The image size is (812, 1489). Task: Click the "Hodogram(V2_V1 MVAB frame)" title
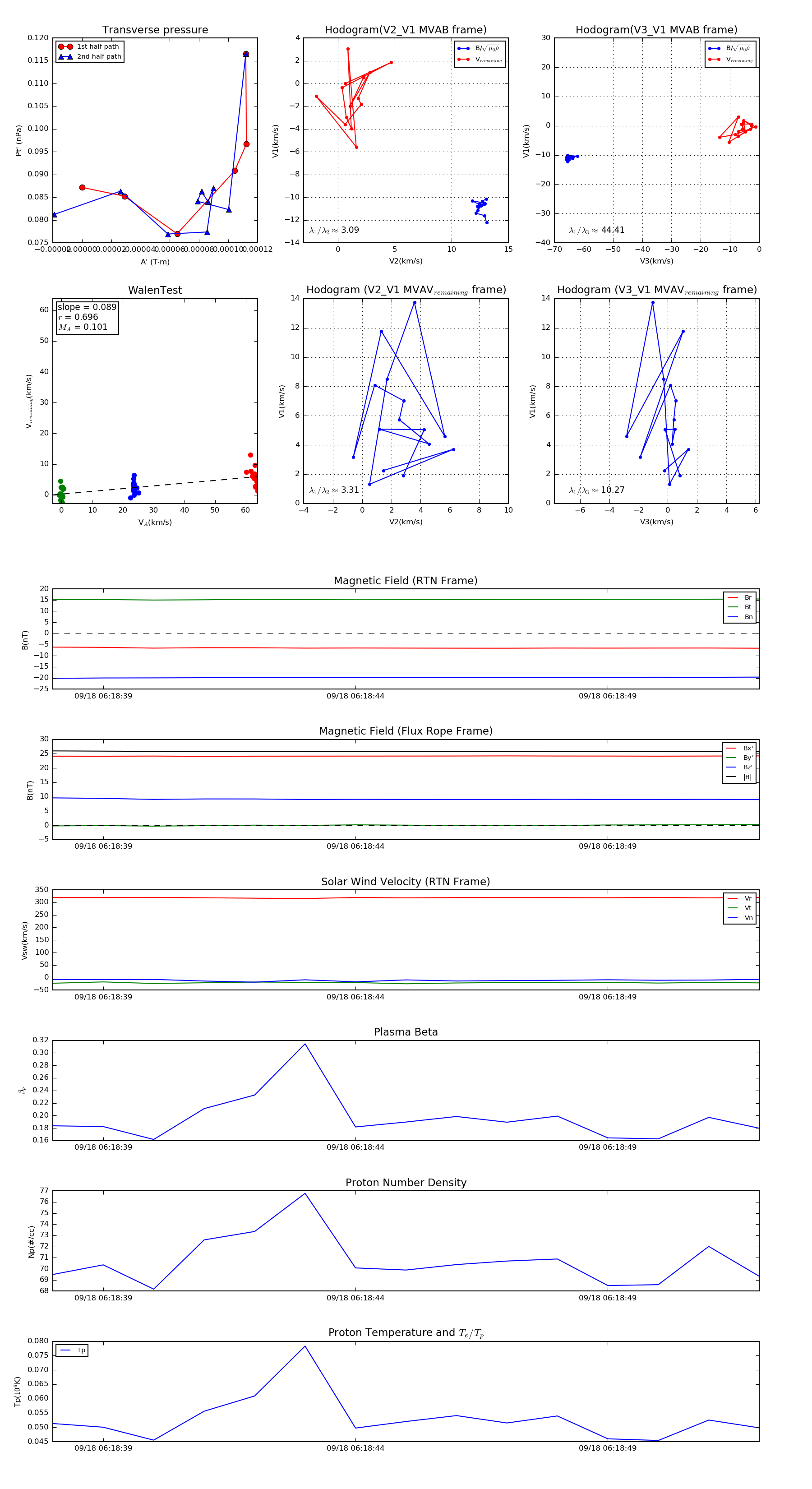point(406,30)
